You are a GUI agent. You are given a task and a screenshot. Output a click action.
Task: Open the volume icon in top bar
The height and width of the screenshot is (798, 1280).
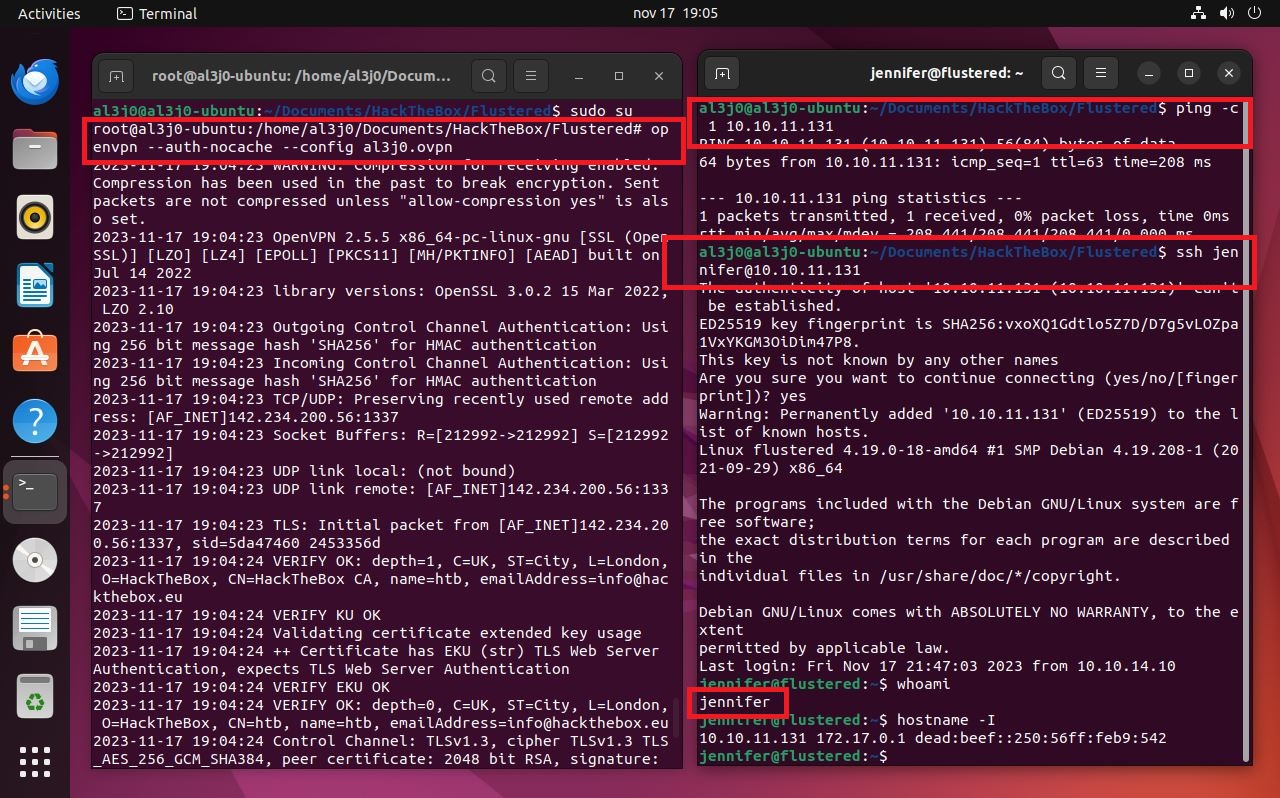1227,14
